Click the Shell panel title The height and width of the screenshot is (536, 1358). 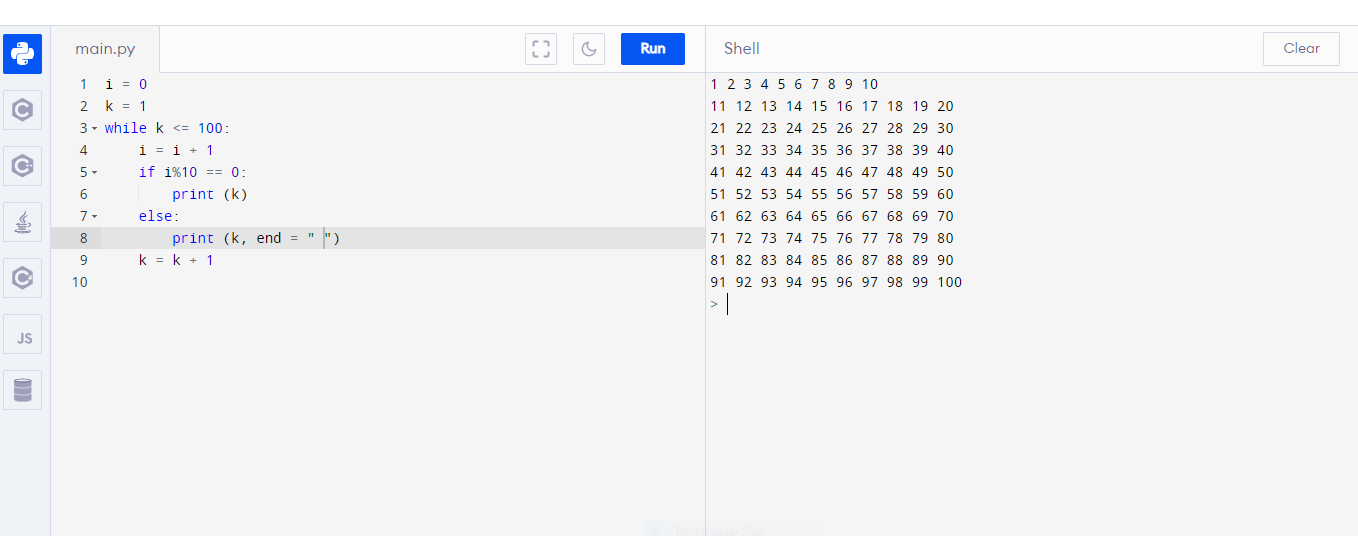[x=742, y=48]
